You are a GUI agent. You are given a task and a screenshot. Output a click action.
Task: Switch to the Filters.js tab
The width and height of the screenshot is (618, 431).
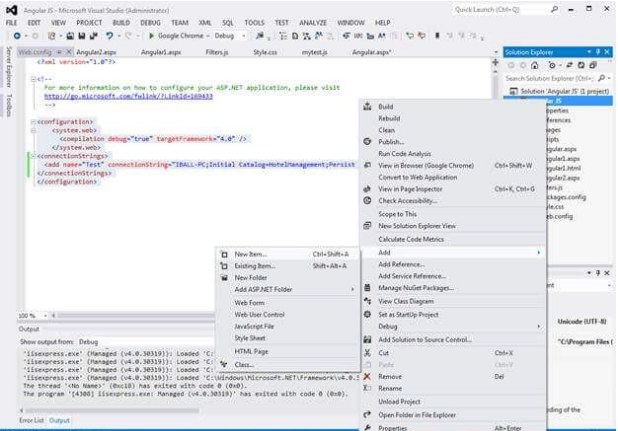tap(217, 52)
